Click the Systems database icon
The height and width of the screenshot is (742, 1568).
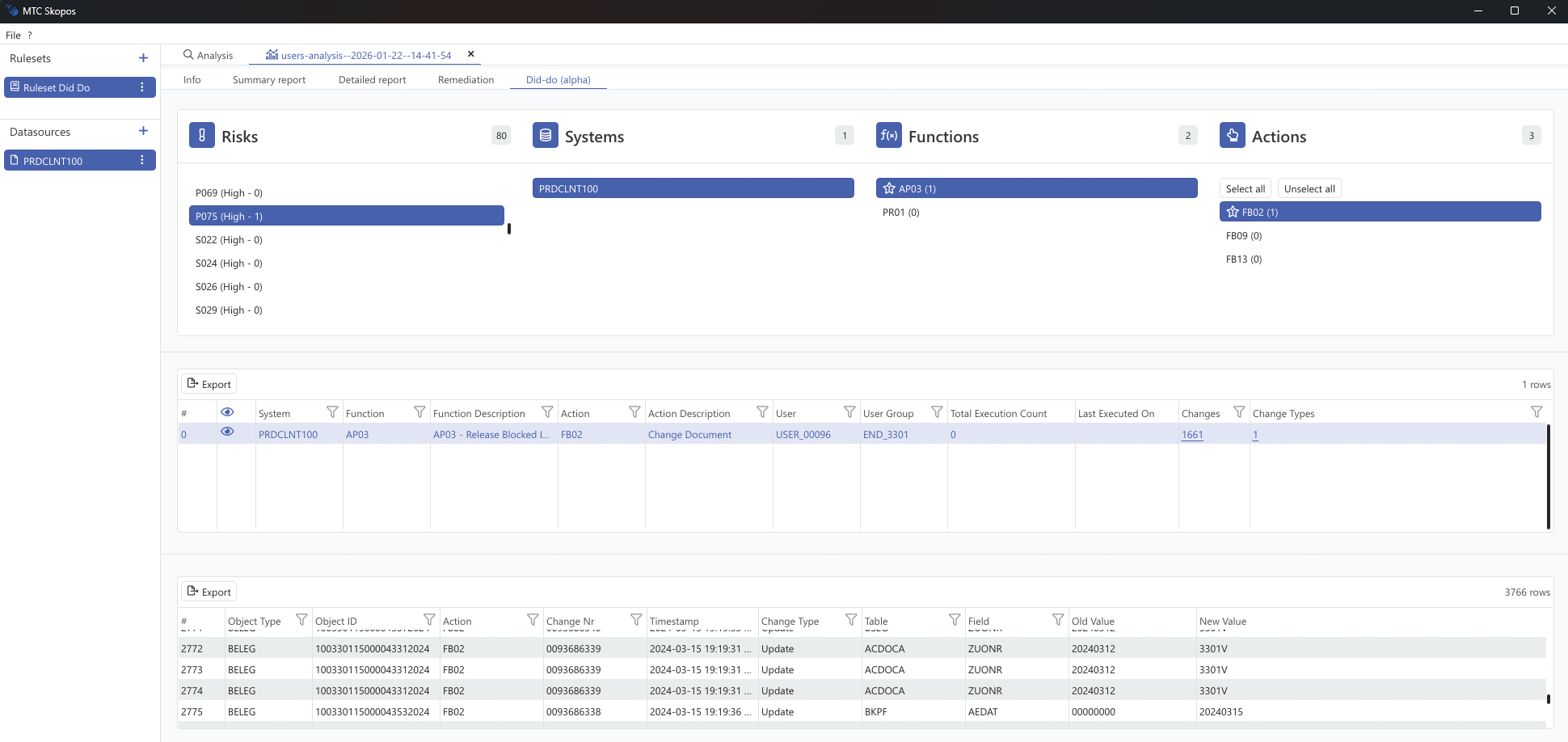pyautogui.click(x=546, y=135)
